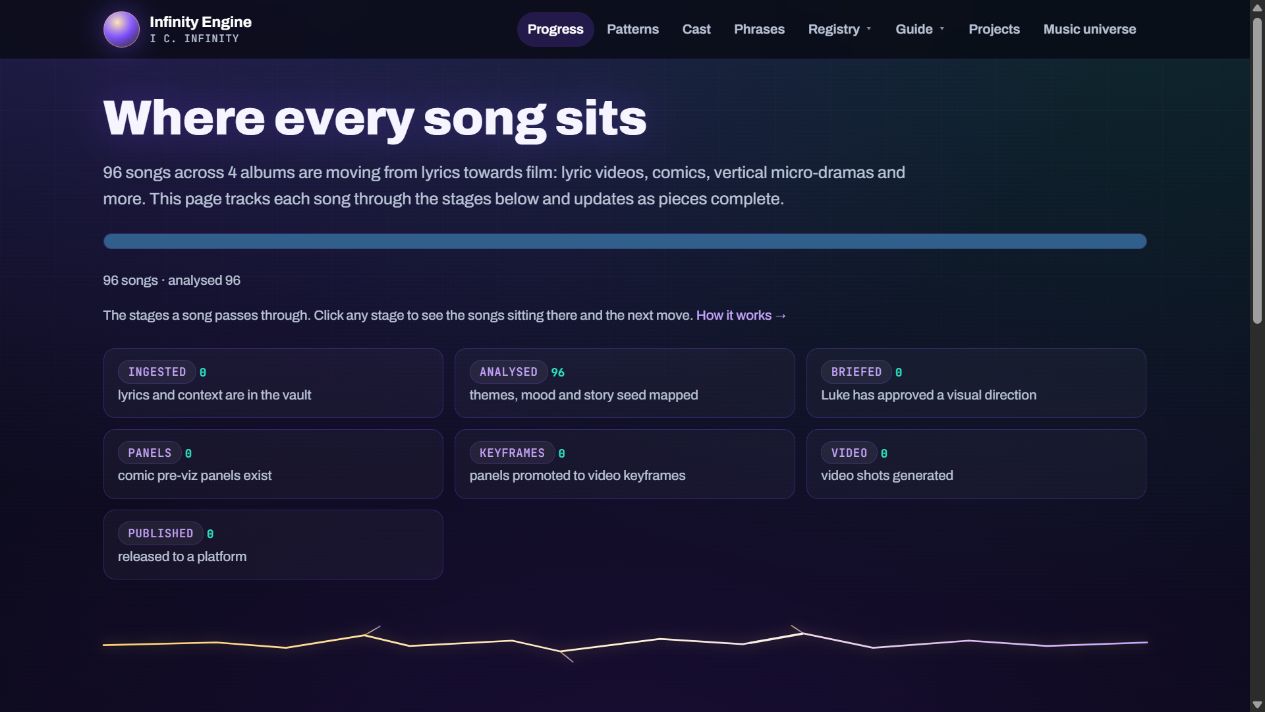Open the Projects page

pyautogui.click(x=994, y=29)
